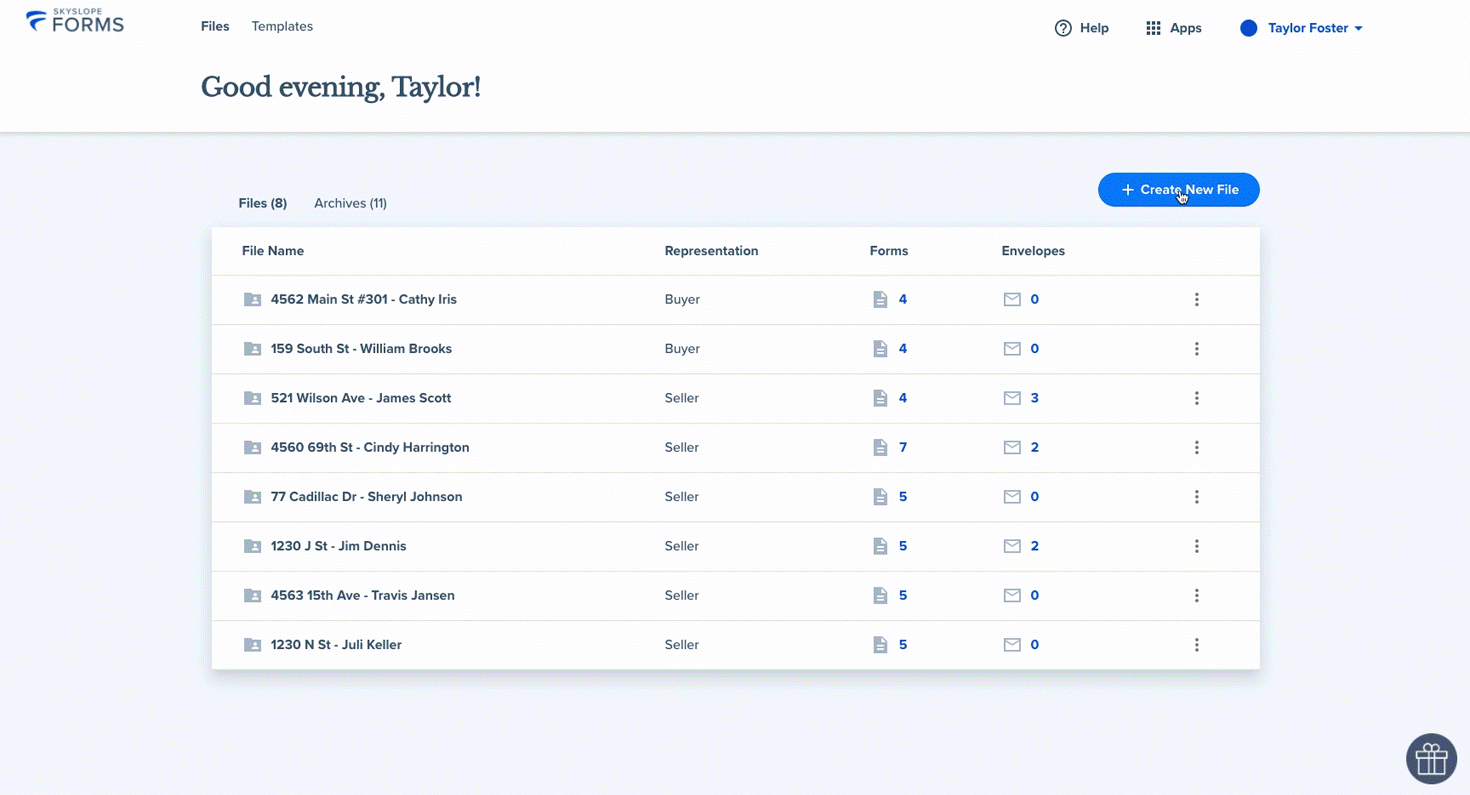Click envelope icon for Cindy Harrington row
Screen dimensions: 1470x795
coord(1012,447)
